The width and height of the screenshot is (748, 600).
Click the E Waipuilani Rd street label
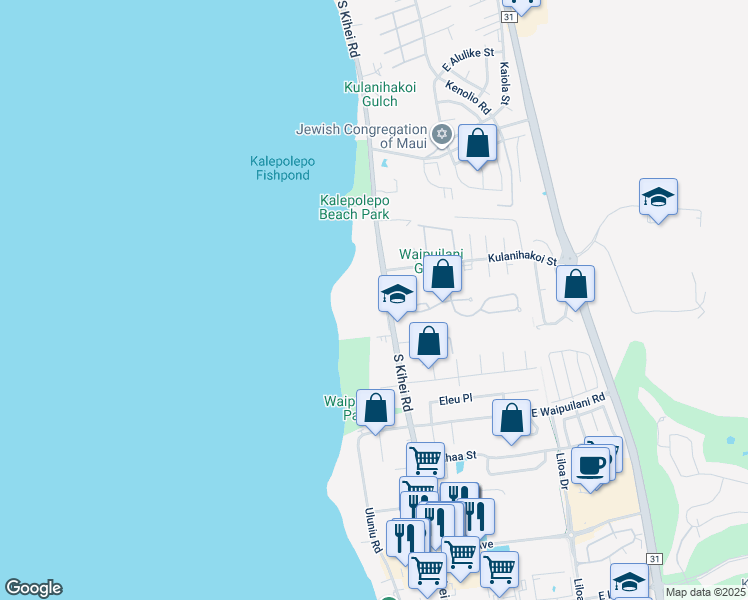(568, 405)
